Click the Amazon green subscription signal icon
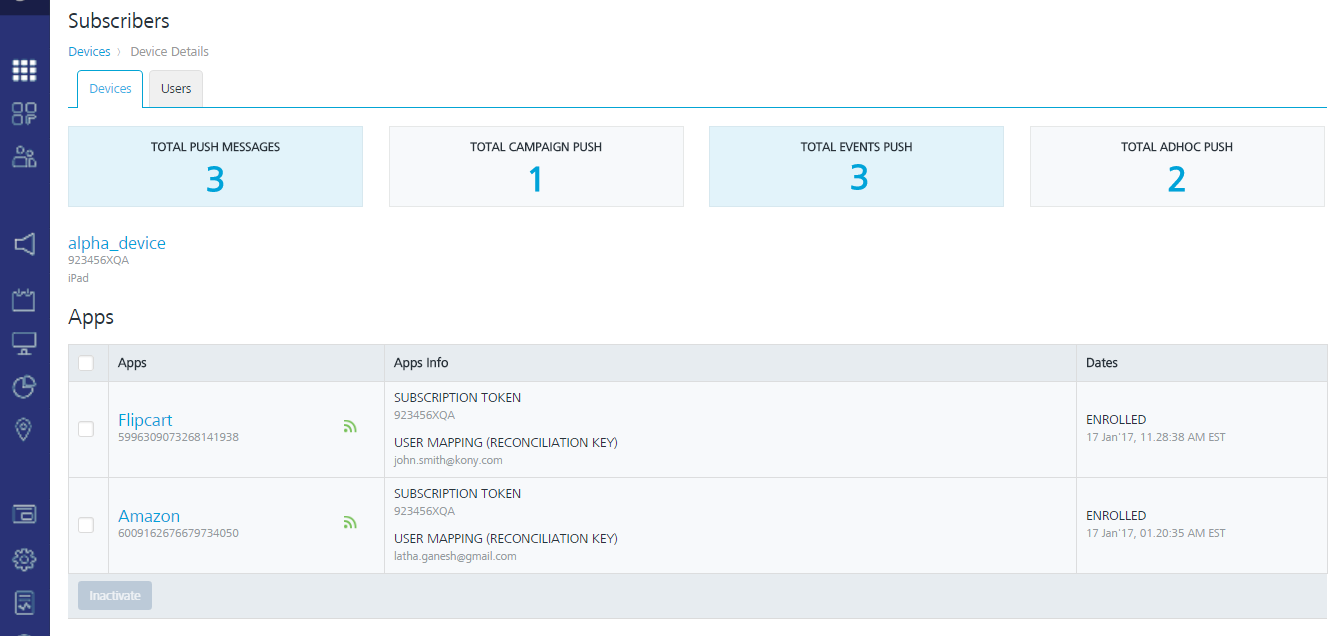The image size is (1336, 636). point(350,522)
